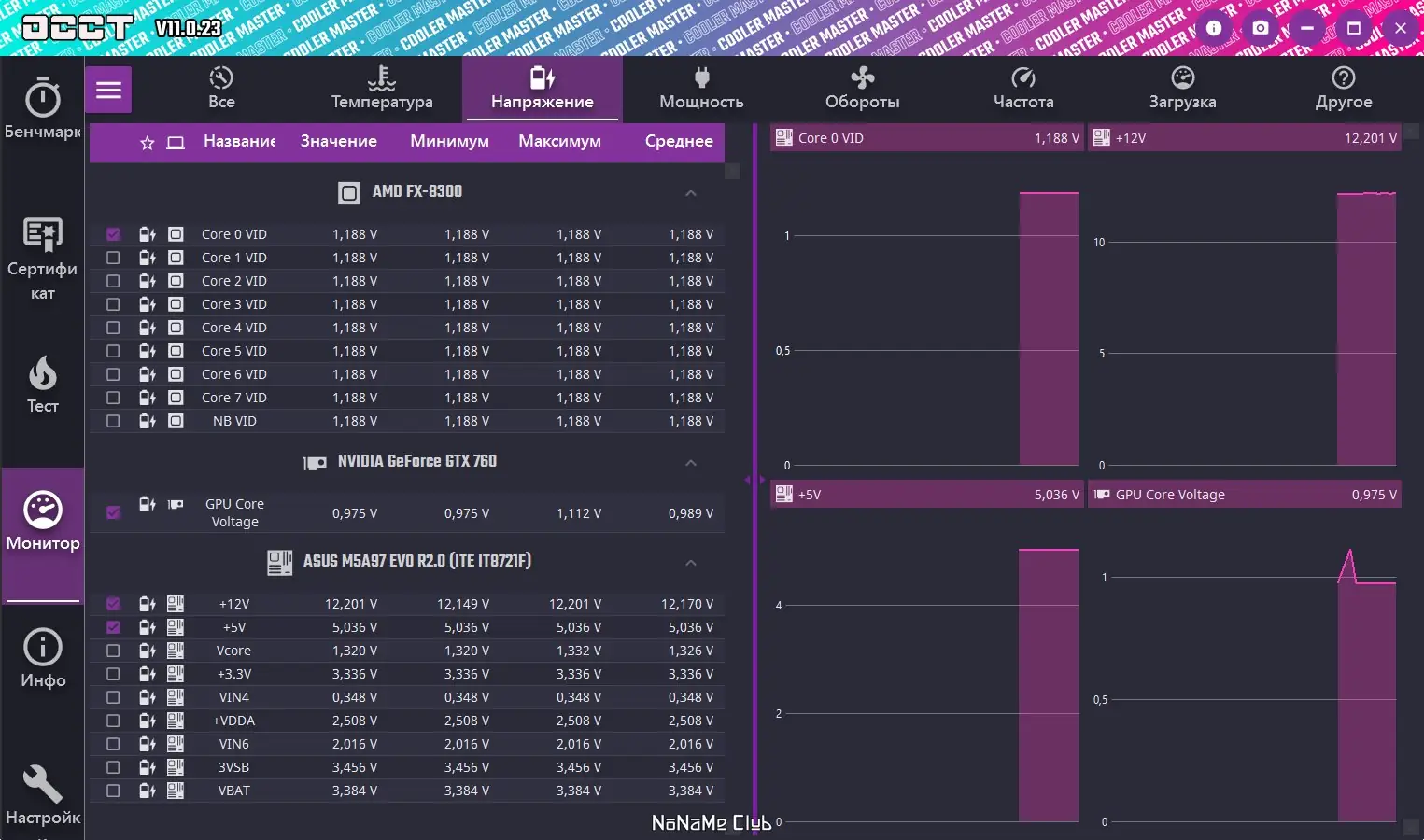The width and height of the screenshot is (1424, 840).
Task: Switch to the Другое other tab
Action: (x=1344, y=89)
